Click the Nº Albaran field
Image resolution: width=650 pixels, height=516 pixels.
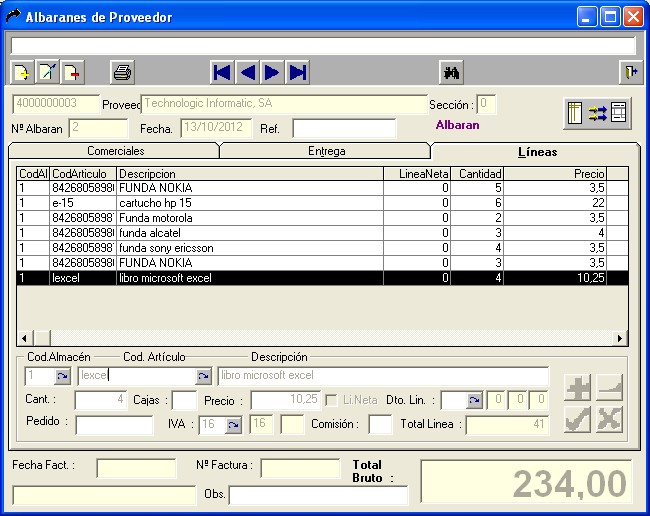tap(98, 128)
